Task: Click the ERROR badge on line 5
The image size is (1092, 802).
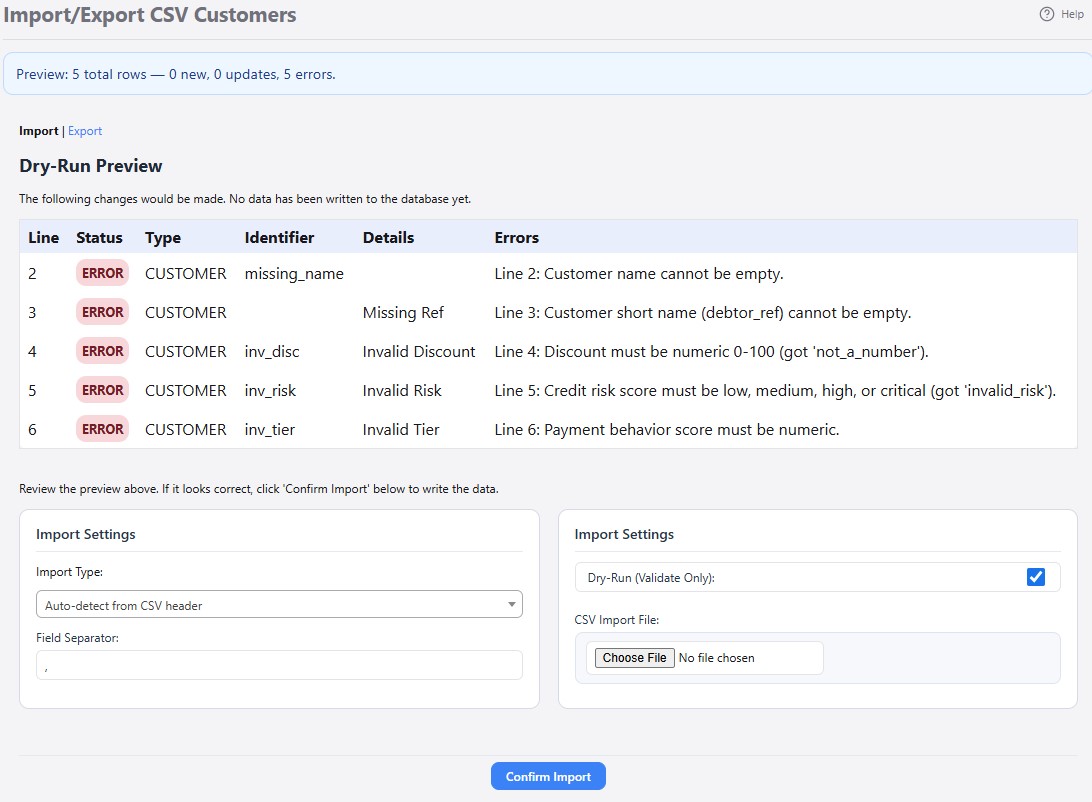Action: [x=102, y=391]
